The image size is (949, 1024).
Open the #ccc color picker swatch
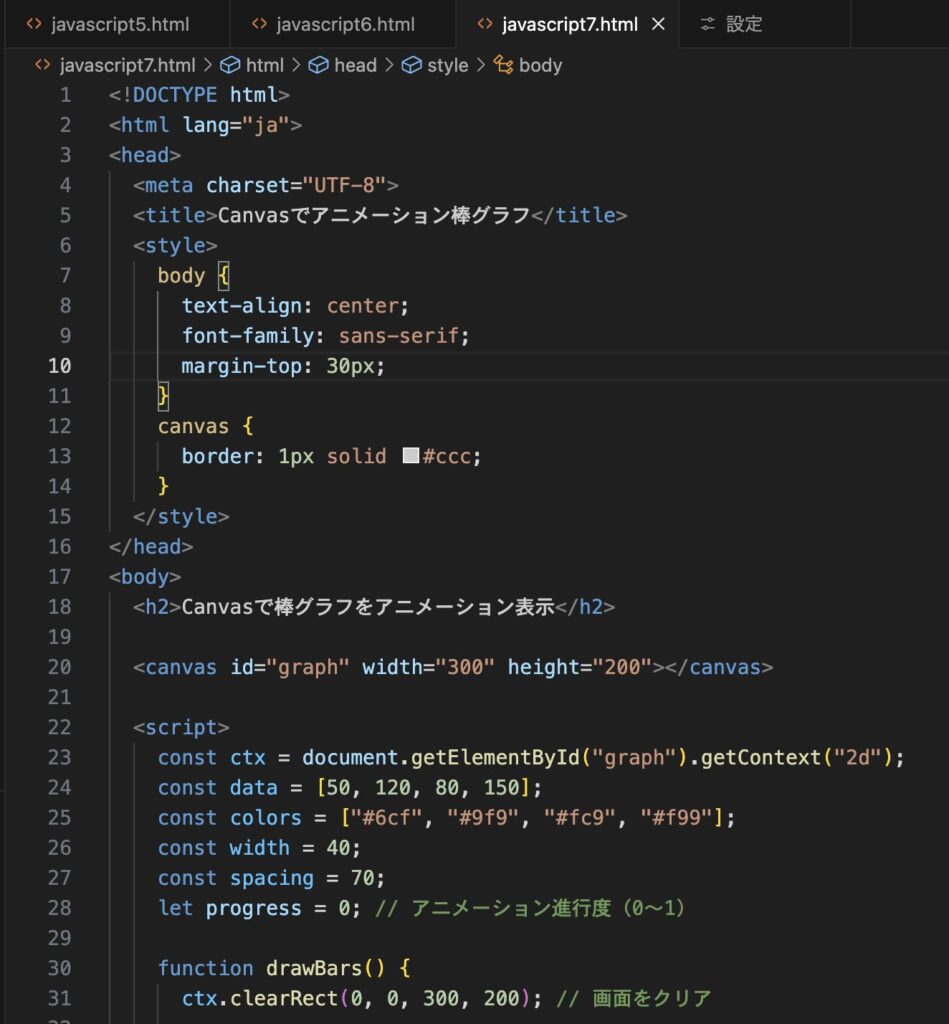[x=410, y=456]
